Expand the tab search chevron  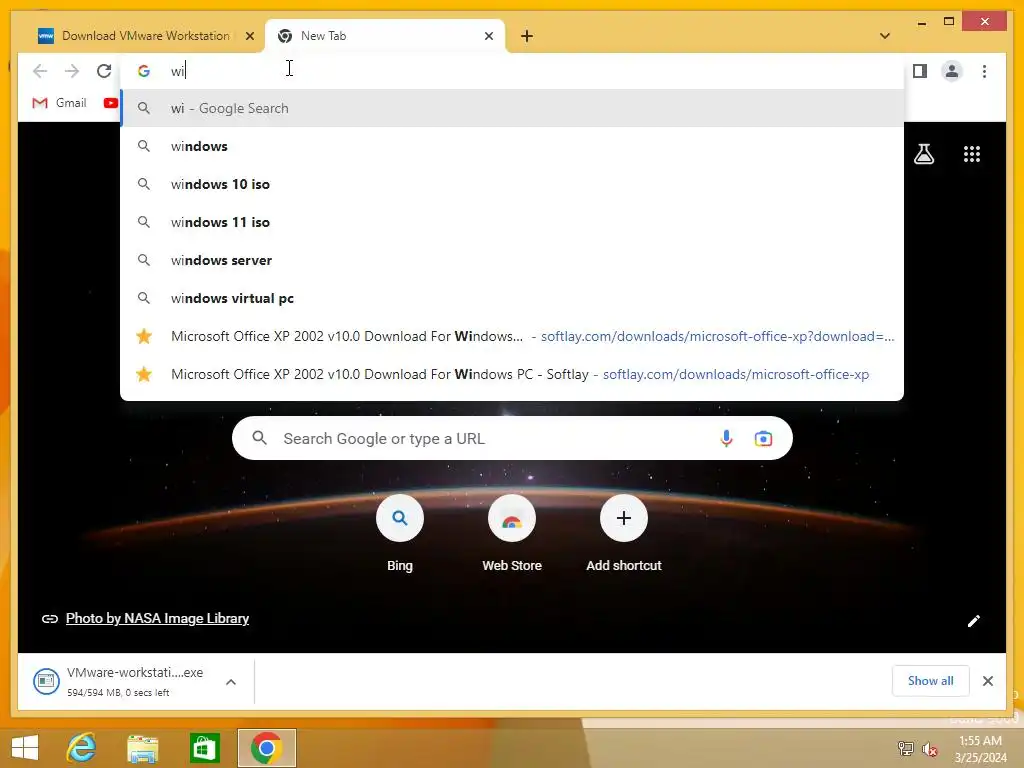884,36
